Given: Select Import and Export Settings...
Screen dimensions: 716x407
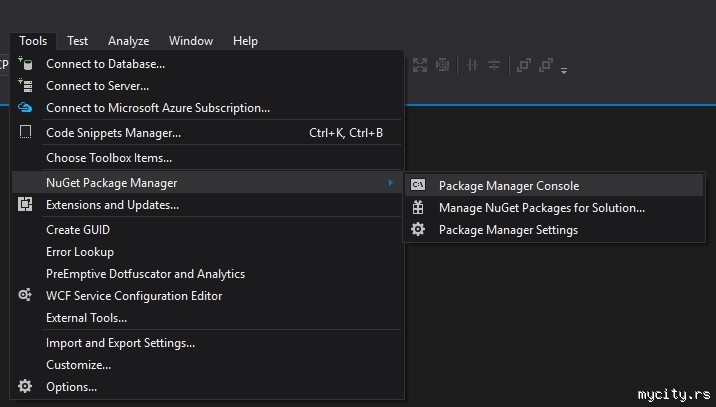Looking at the screenshot, I should click(120, 343).
